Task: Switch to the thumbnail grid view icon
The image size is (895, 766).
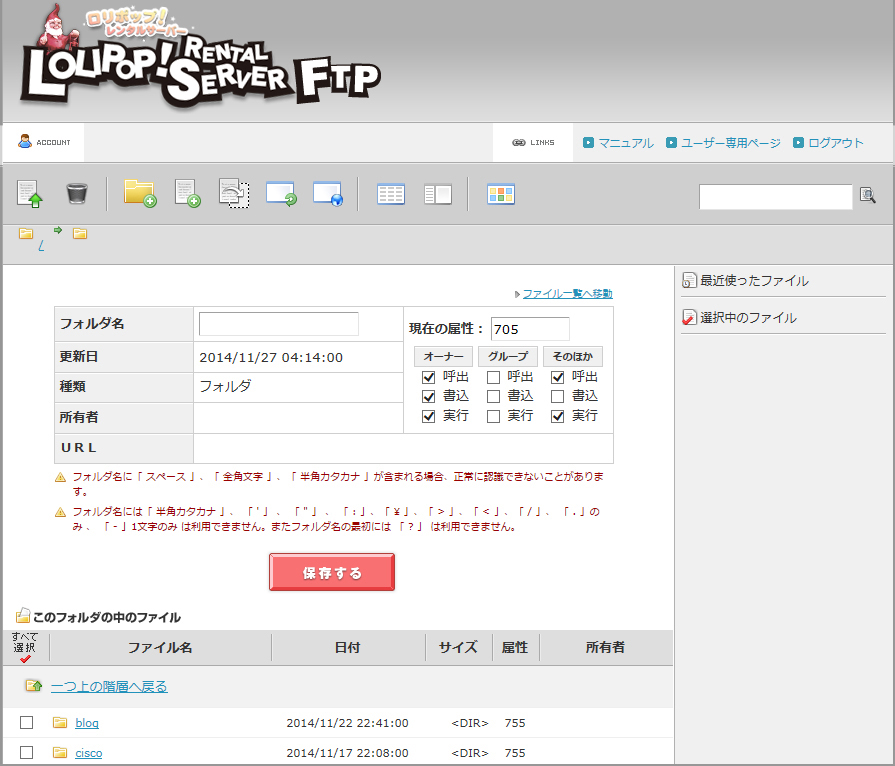Action: (x=500, y=194)
